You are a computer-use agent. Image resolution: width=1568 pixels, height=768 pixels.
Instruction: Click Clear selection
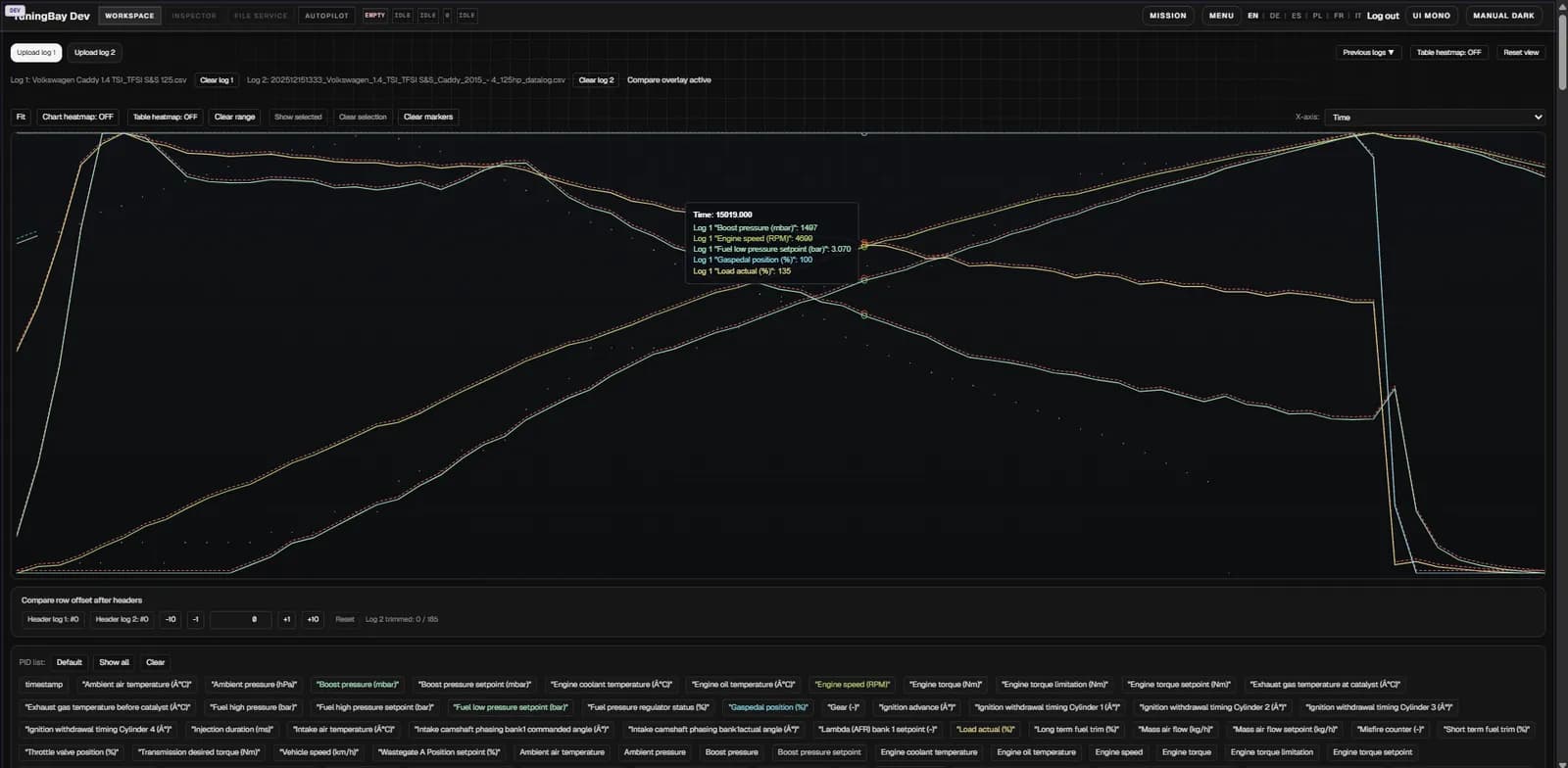pyautogui.click(x=363, y=117)
